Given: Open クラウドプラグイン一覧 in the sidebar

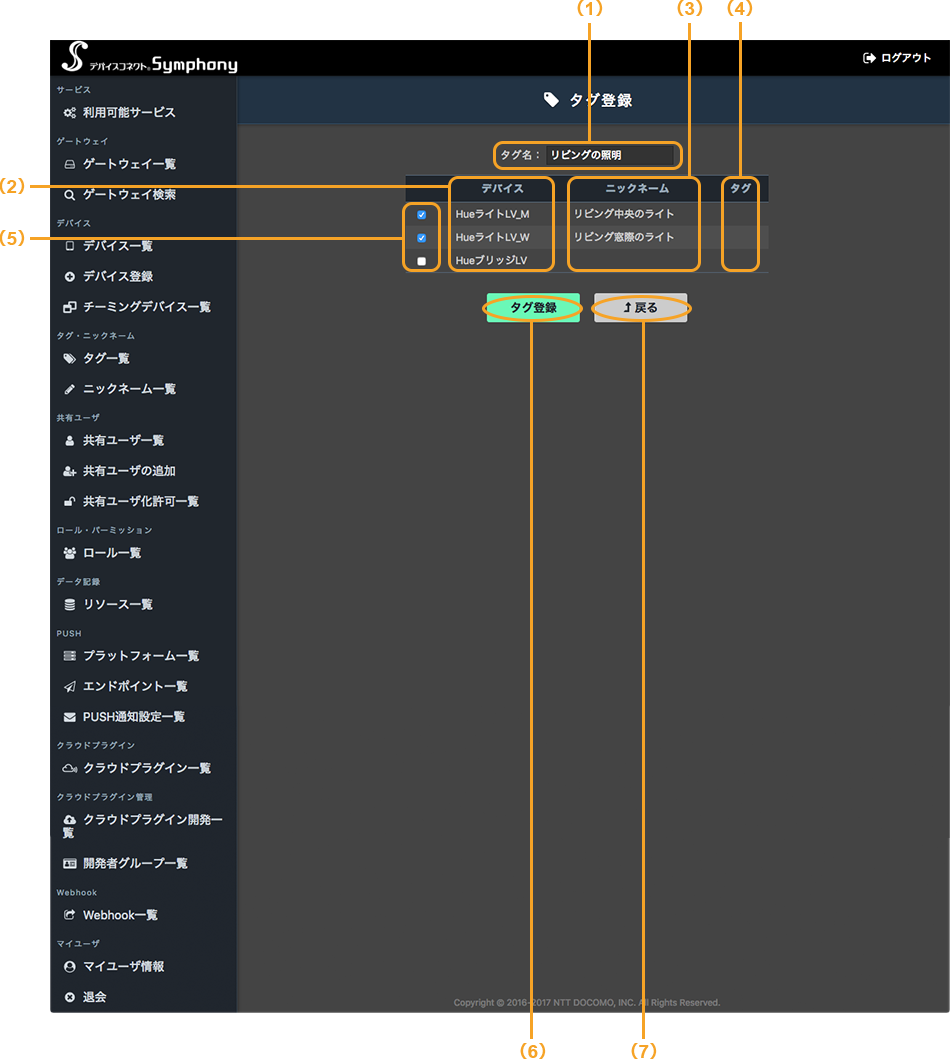Looking at the screenshot, I should coord(147,769).
